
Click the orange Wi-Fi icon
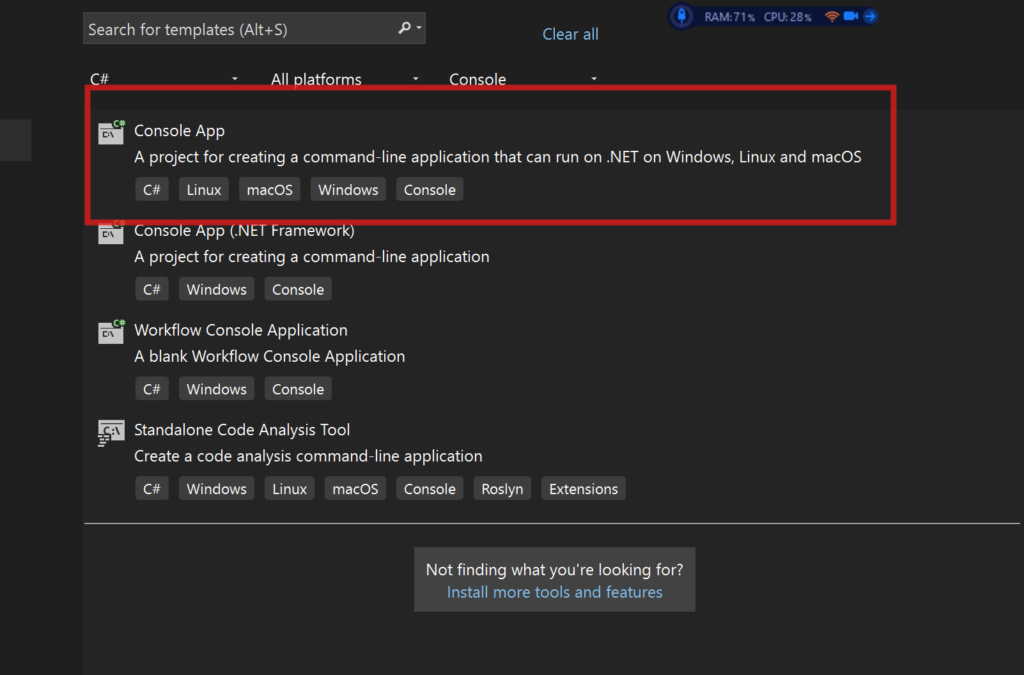pos(831,16)
